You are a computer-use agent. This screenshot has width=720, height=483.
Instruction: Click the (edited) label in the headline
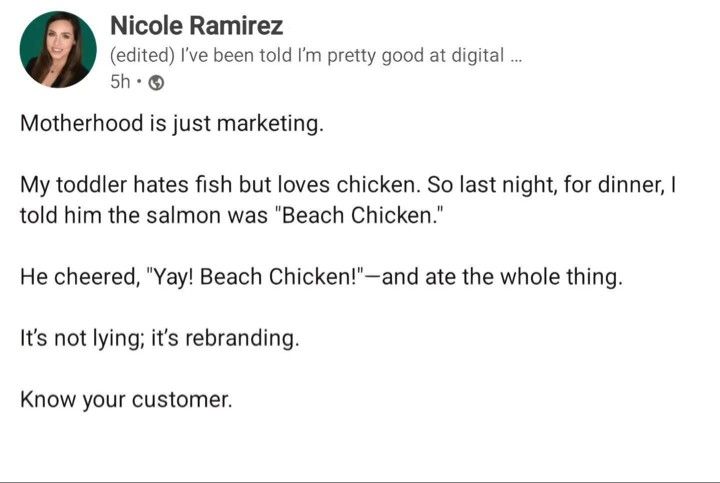(x=142, y=56)
